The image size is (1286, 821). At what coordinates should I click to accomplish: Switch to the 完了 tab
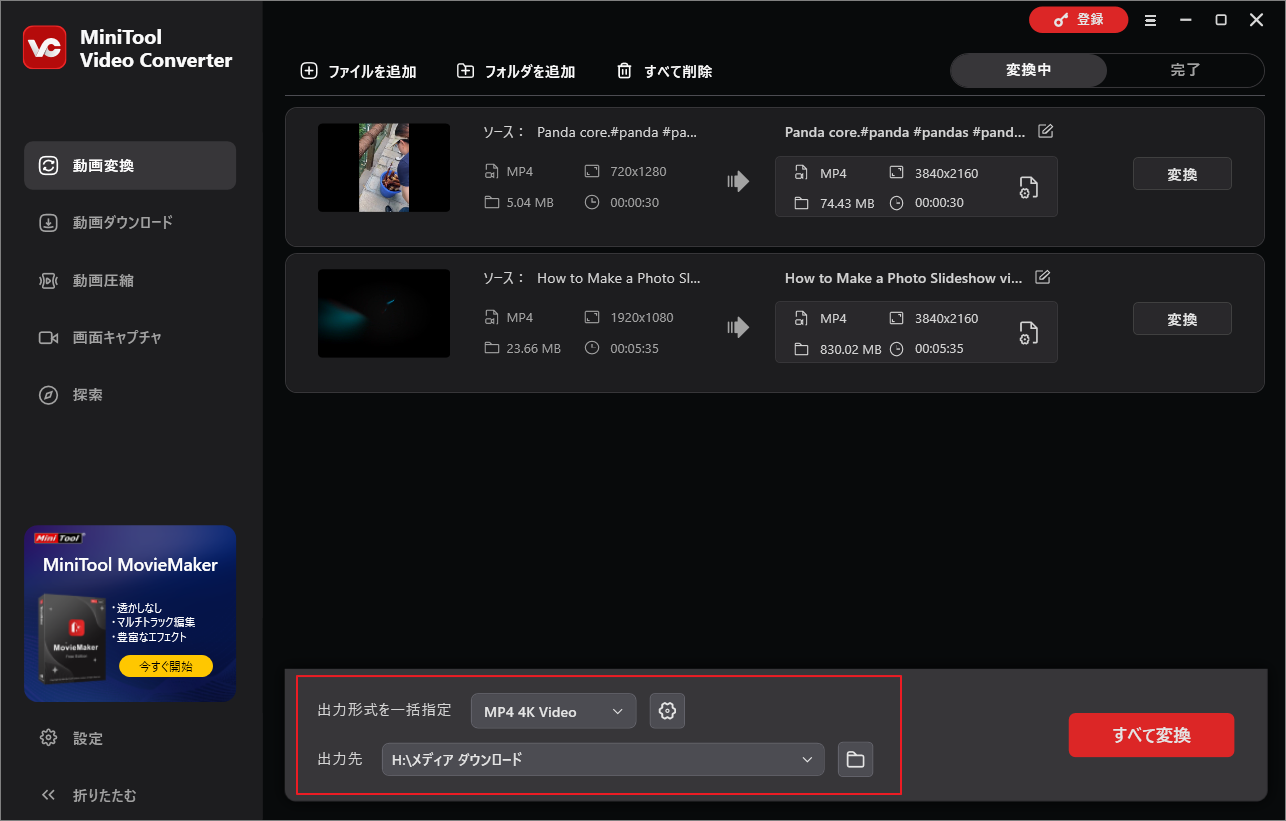(1186, 70)
